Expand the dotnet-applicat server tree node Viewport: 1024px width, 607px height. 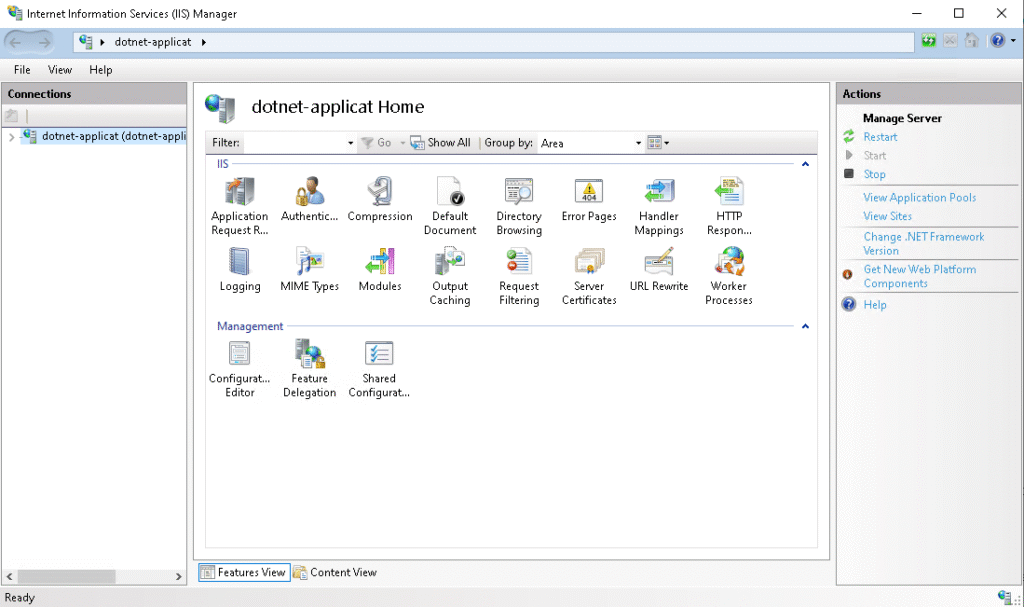click(x=11, y=136)
